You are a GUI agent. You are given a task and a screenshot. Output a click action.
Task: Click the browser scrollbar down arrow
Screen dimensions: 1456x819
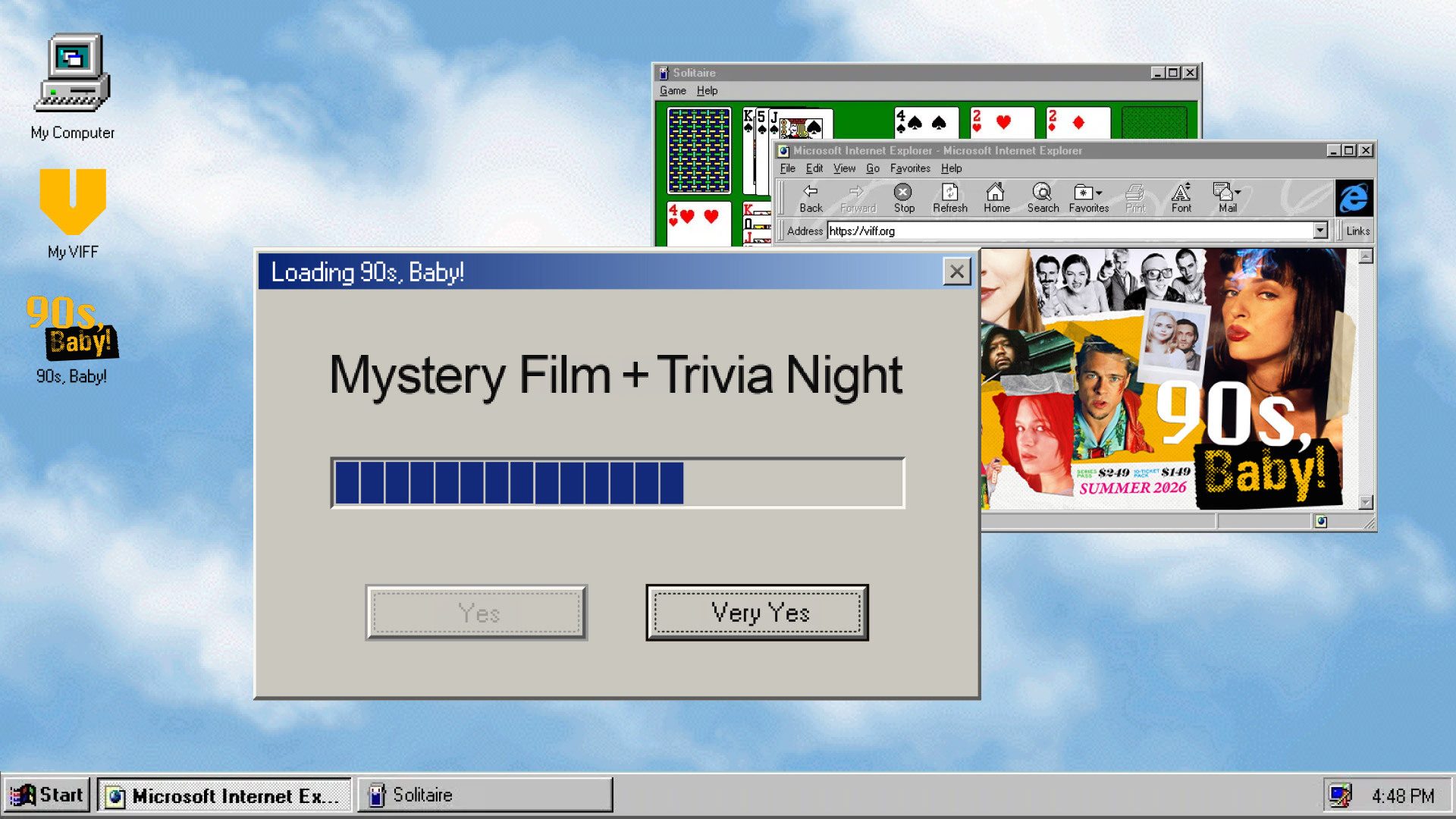coord(1366,502)
